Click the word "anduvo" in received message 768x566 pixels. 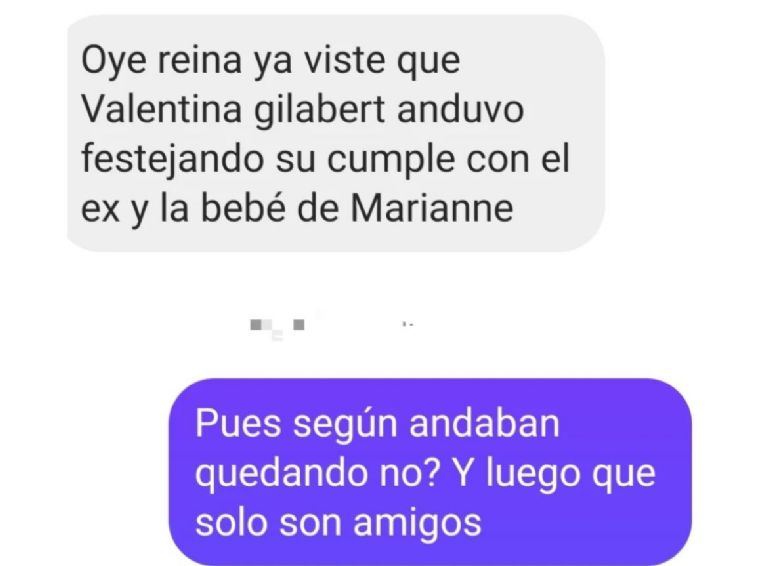(x=460, y=110)
